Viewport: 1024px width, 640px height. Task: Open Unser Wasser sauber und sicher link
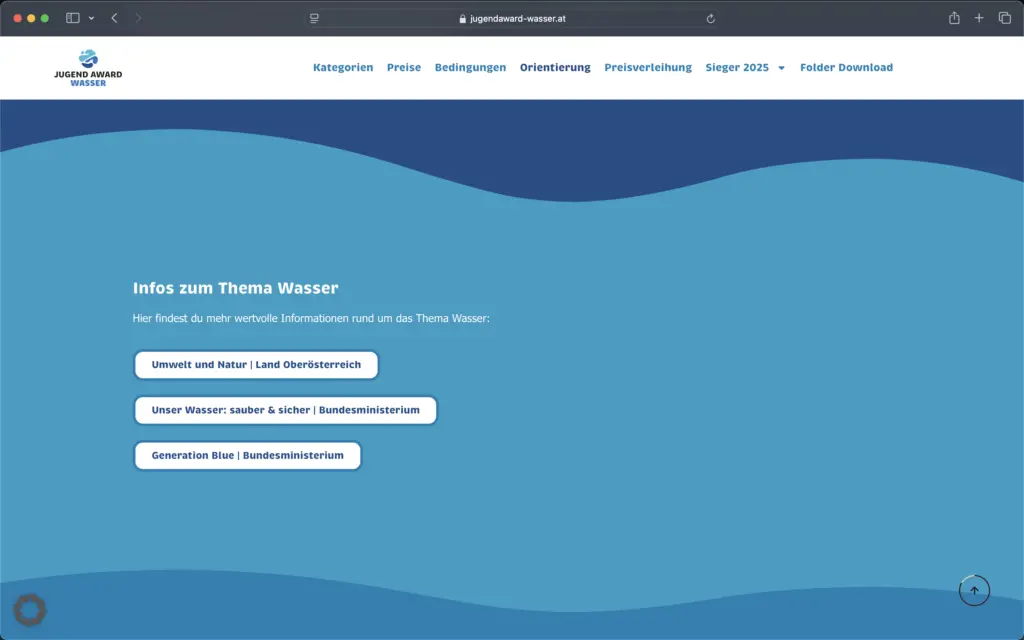coord(285,410)
